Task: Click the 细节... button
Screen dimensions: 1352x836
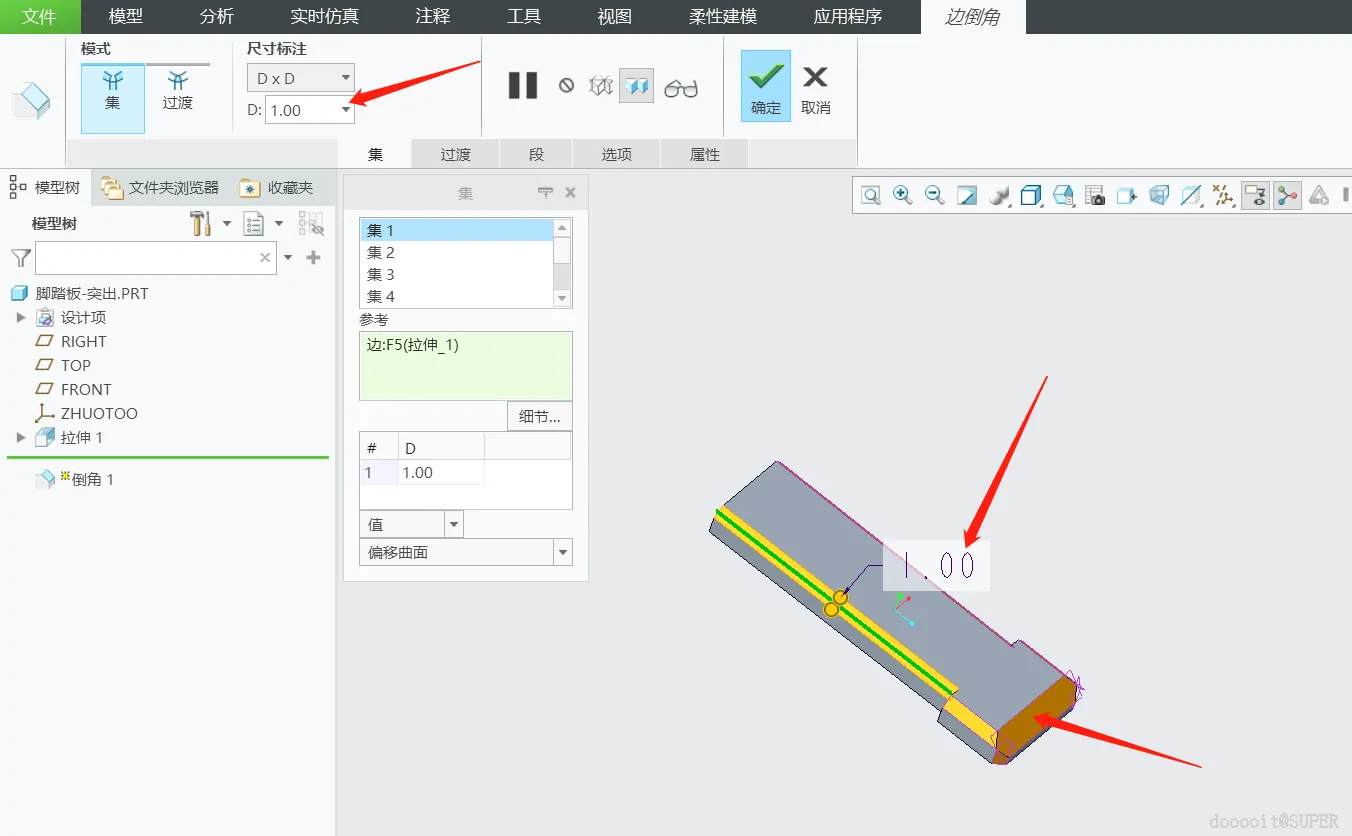Action: click(x=540, y=416)
